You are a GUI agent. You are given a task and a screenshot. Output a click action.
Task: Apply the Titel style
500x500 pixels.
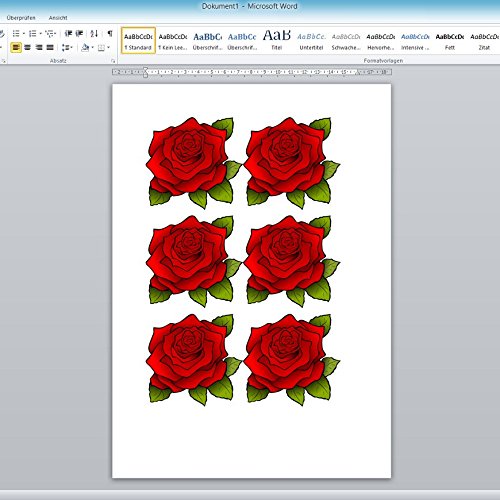click(277, 41)
